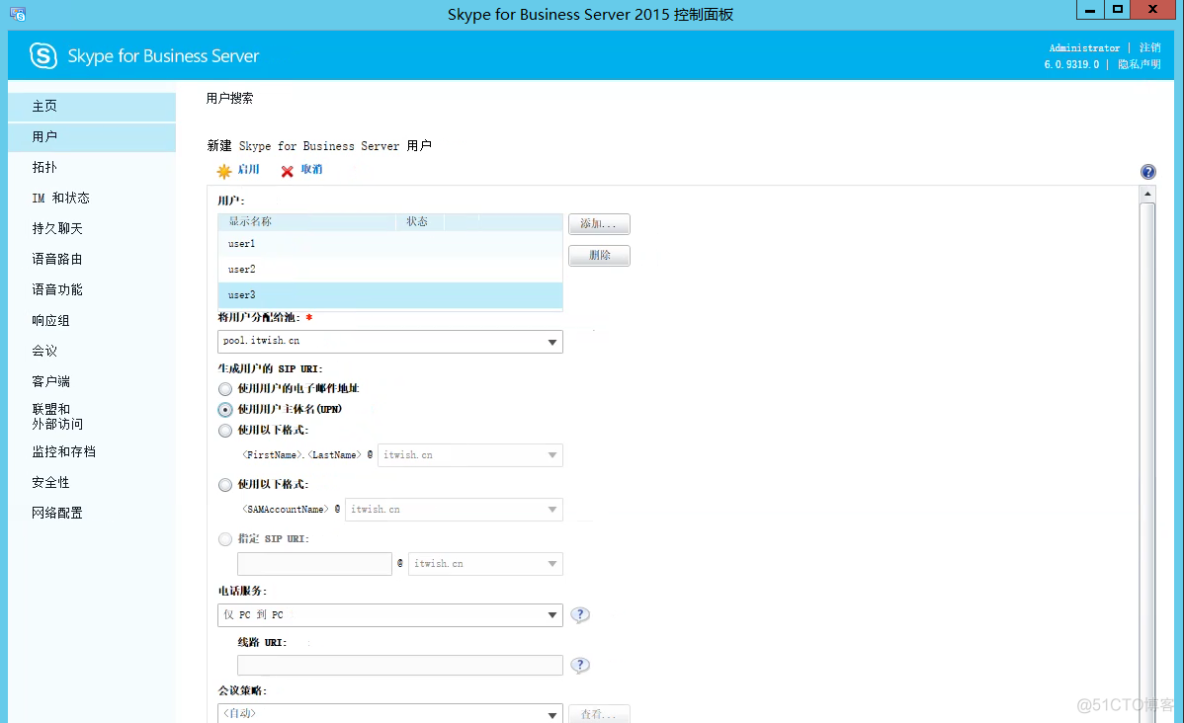Open the pool.itwish.cn pool dropdown
This screenshot has height=723, width=1184.
(x=390, y=341)
